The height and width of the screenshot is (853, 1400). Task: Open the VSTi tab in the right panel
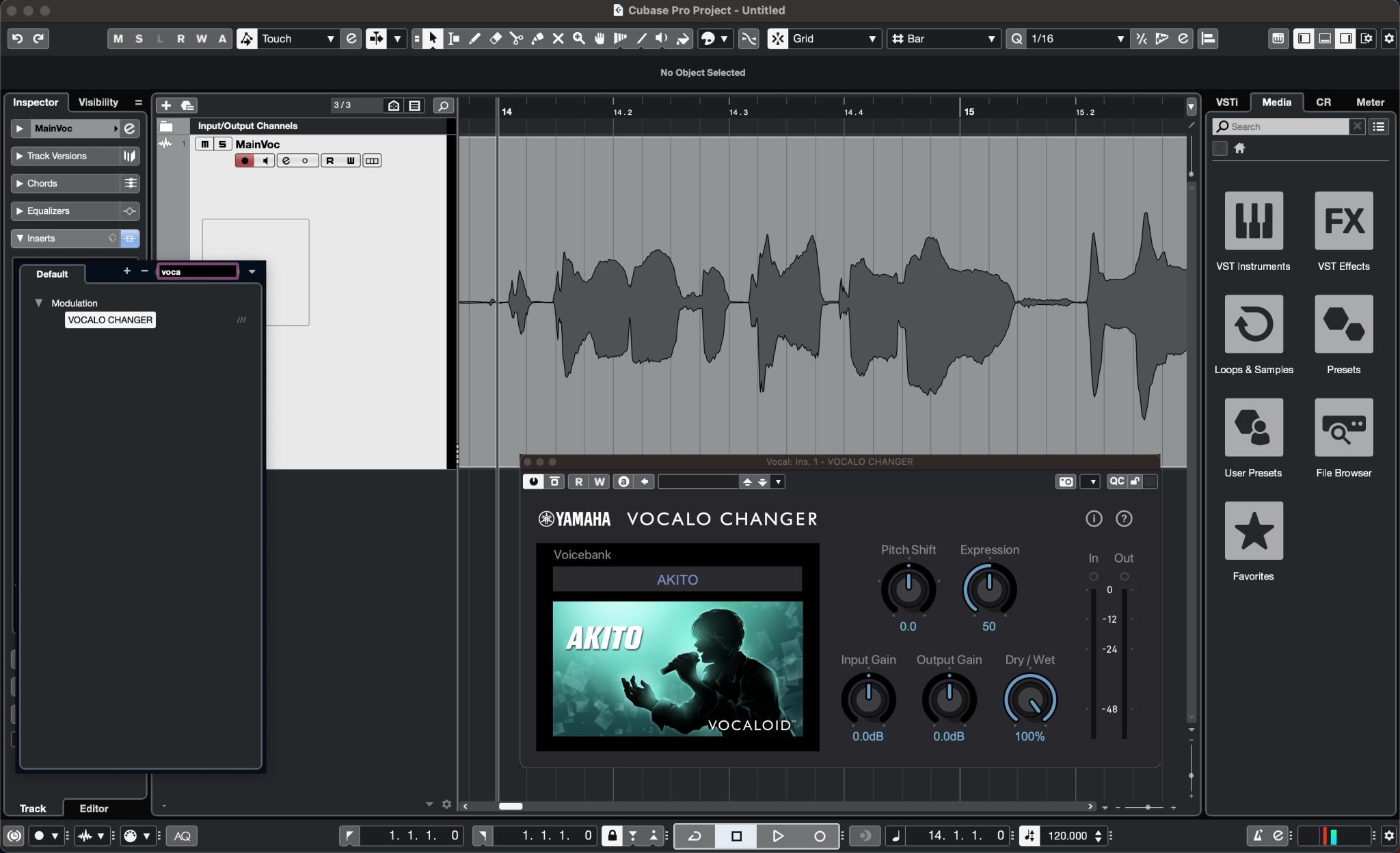pyautogui.click(x=1227, y=102)
